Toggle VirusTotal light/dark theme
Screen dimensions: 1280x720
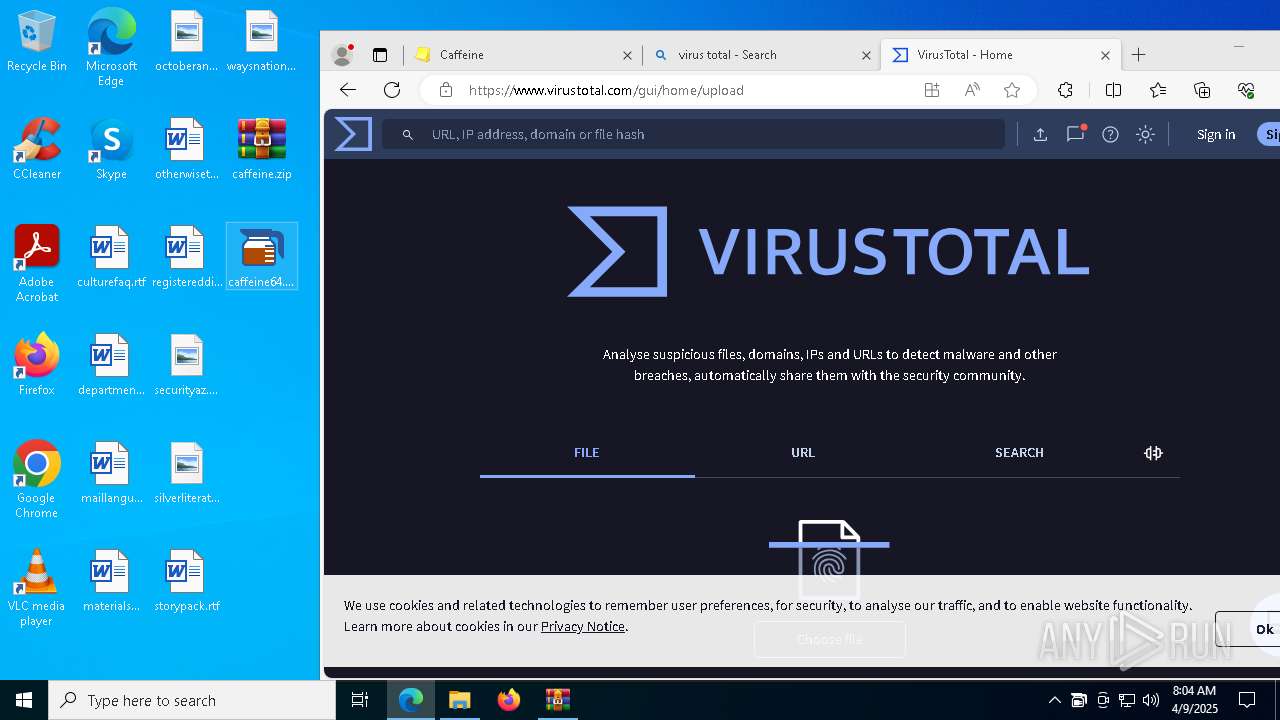tap(1145, 134)
